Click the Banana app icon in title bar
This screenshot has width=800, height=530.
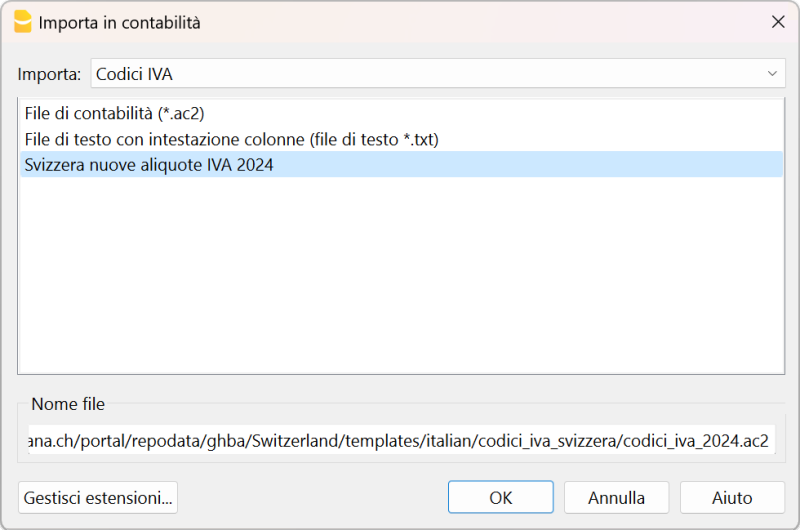(22, 22)
